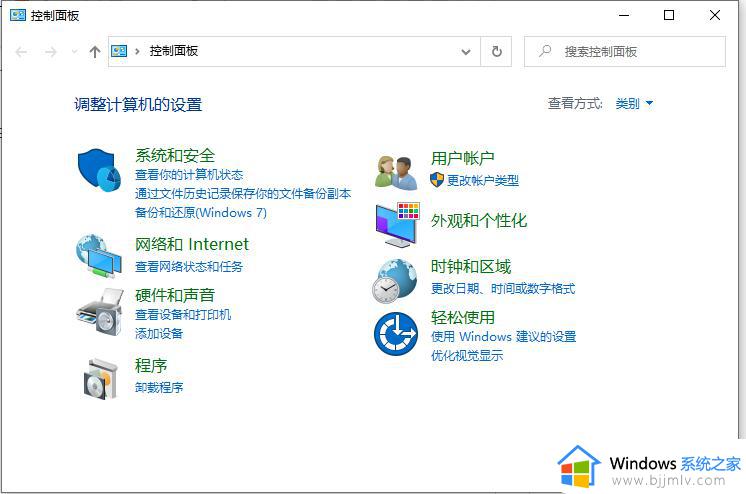Click 备份和还原(Windows 7) link
The width and height of the screenshot is (746, 494).
[x=201, y=213]
